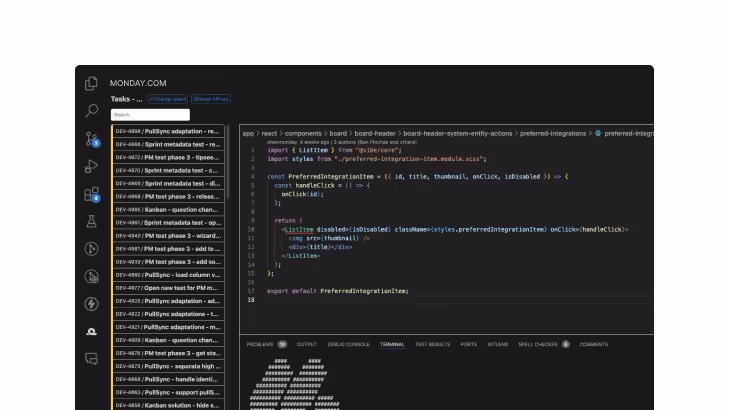
Task: Open the Testing flask view
Action: pos(91,221)
